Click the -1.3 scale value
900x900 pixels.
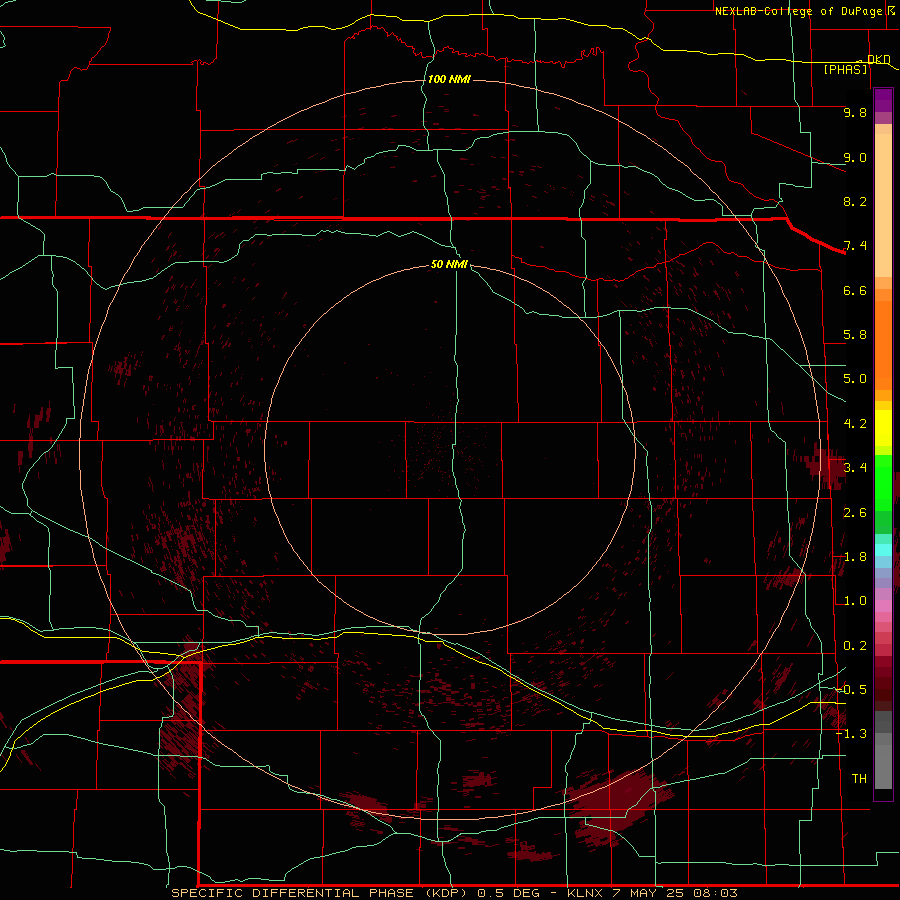point(851,734)
